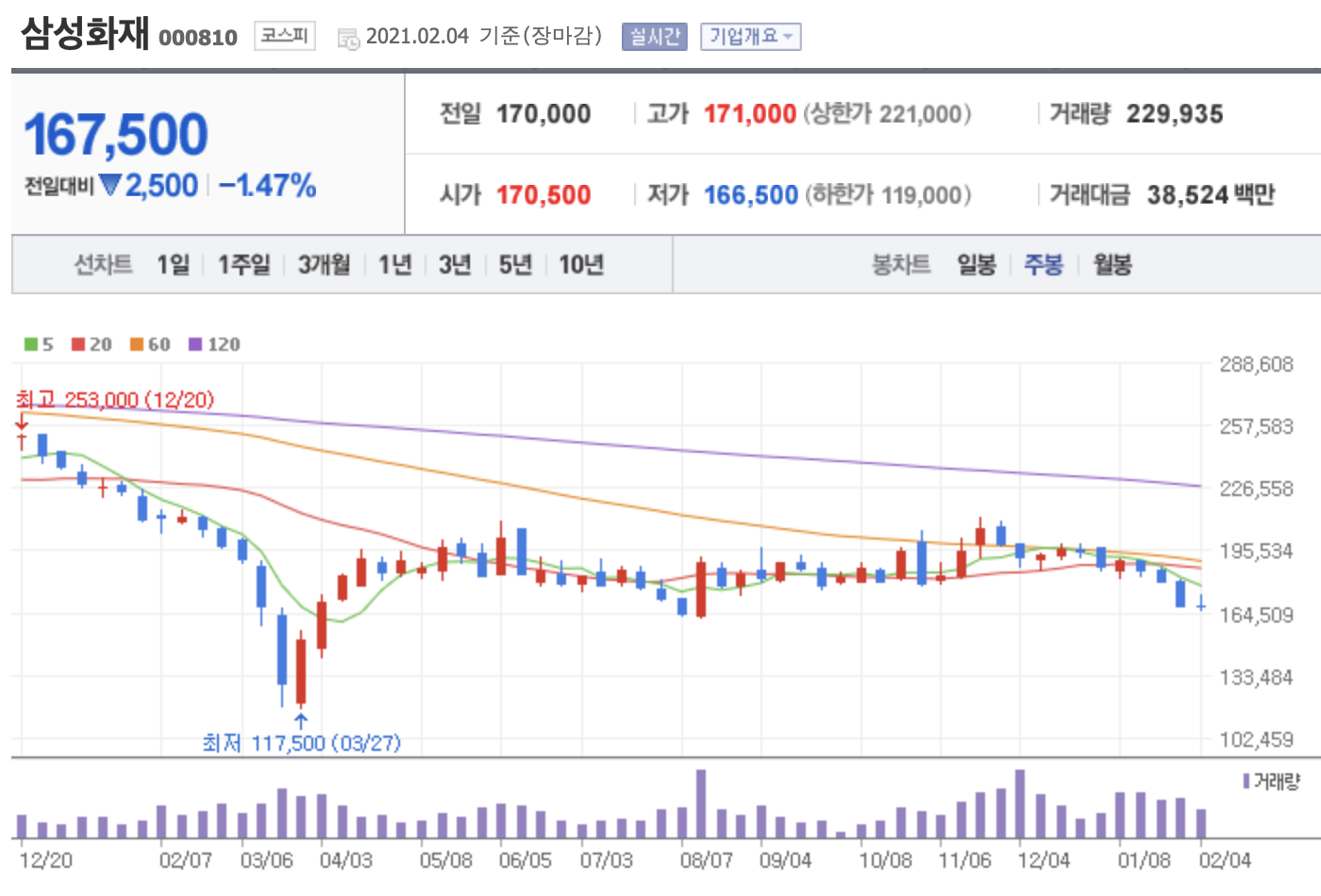
Task: Click the red 20-period moving average swatch
Action: (78, 344)
